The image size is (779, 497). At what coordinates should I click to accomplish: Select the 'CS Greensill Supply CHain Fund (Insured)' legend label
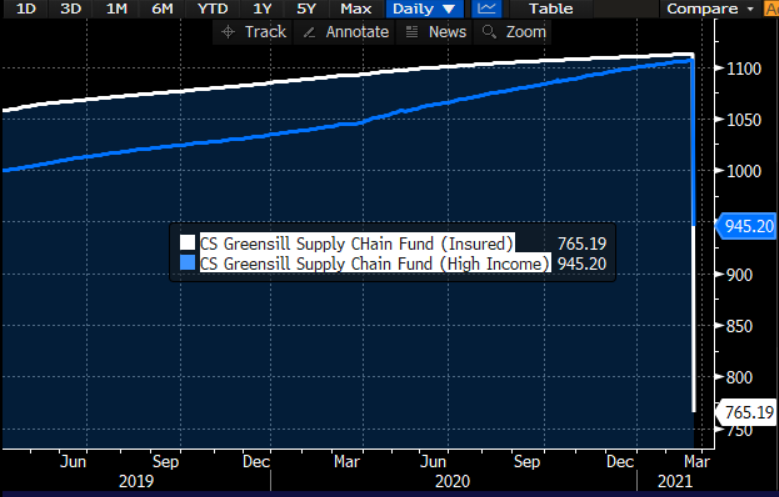(x=356, y=244)
